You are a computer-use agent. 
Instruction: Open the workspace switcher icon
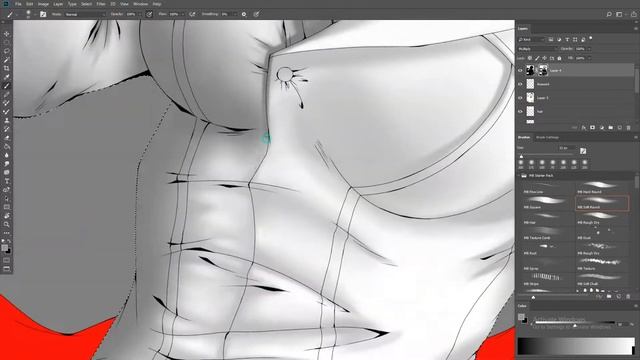pyautogui.click(x=620, y=14)
